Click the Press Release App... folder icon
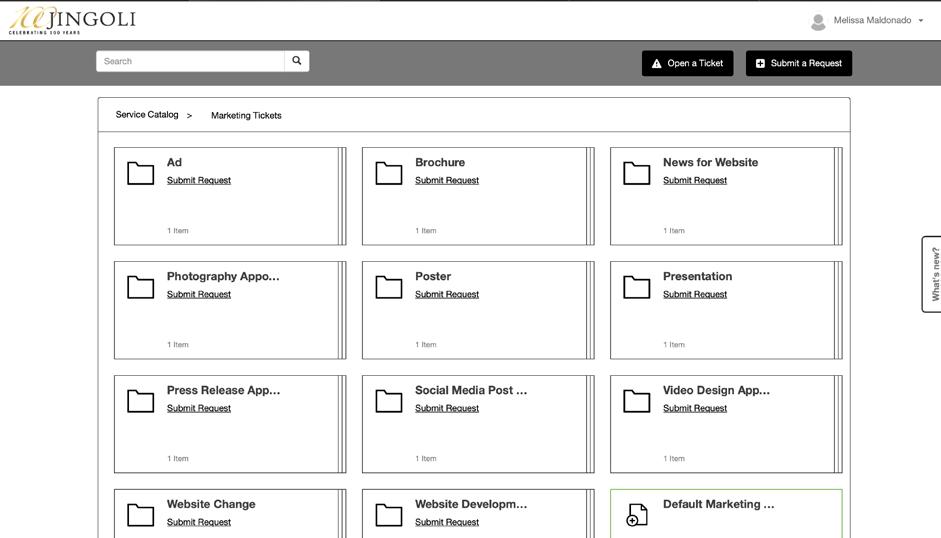This screenshot has width=941, height=538. pyautogui.click(x=140, y=401)
